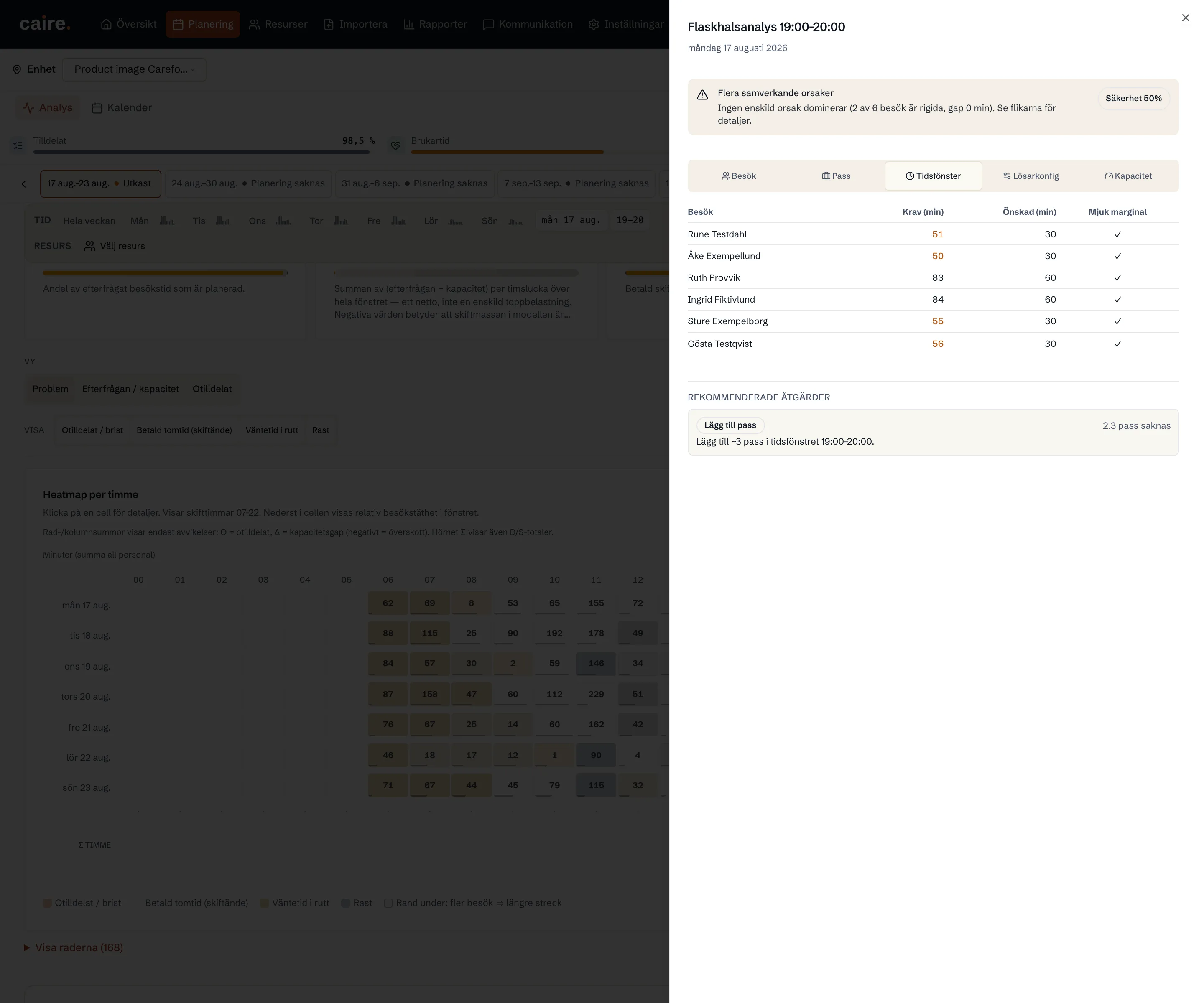Toggle the Otilldelat / brist filter chip
This screenshot has height=1003, width=1204.
pyautogui.click(x=92, y=430)
